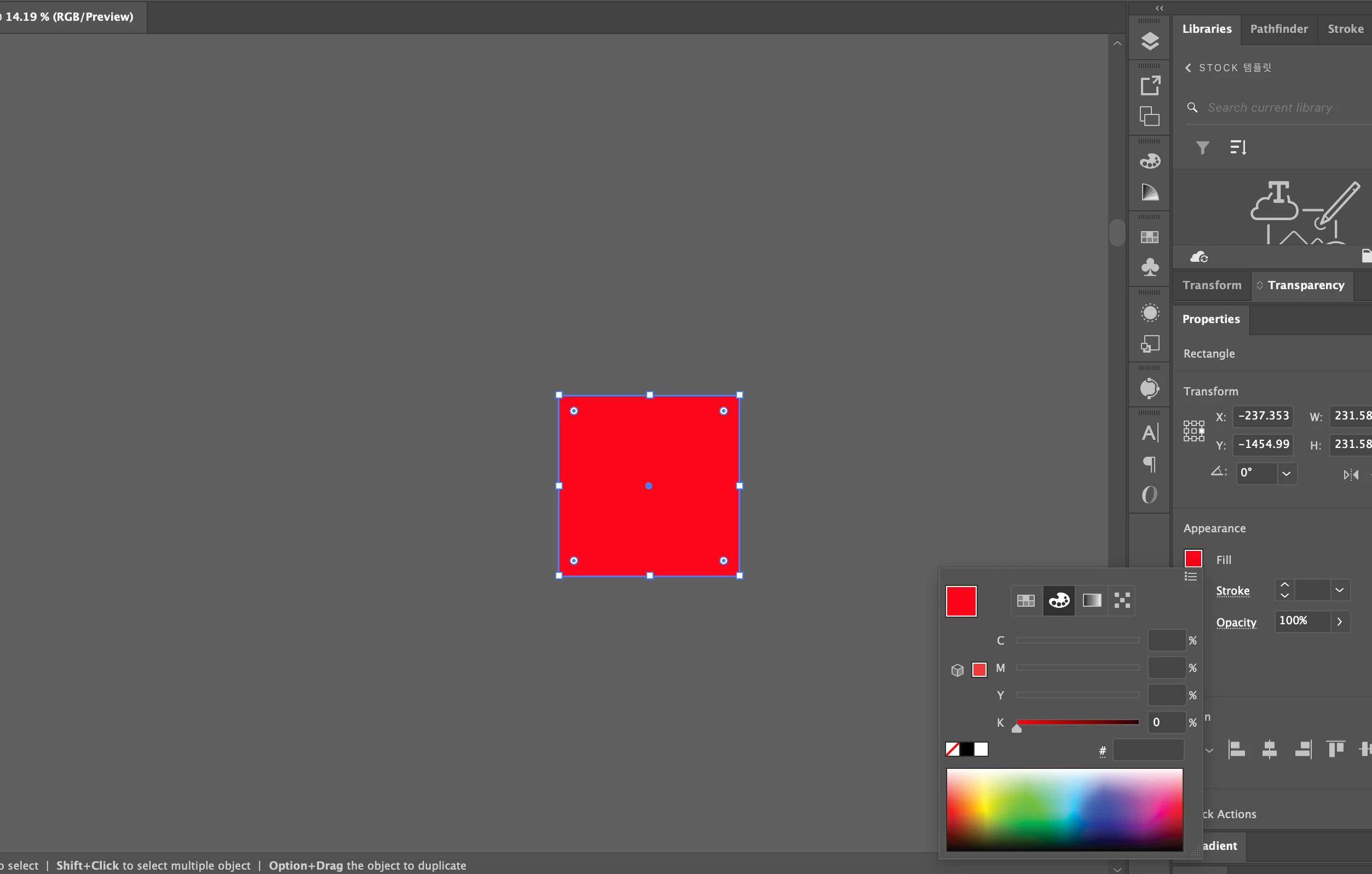Image resolution: width=1372 pixels, height=874 pixels.
Task: Click the Symbols club icon
Action: click(1150, 267)
